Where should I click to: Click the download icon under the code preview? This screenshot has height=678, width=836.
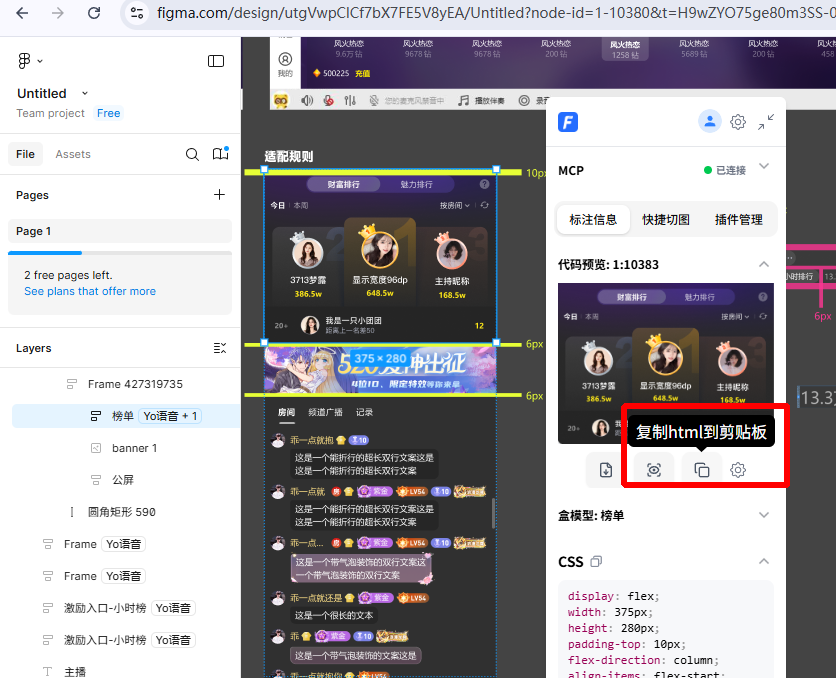pyautogui.click(x=606, y=470)
